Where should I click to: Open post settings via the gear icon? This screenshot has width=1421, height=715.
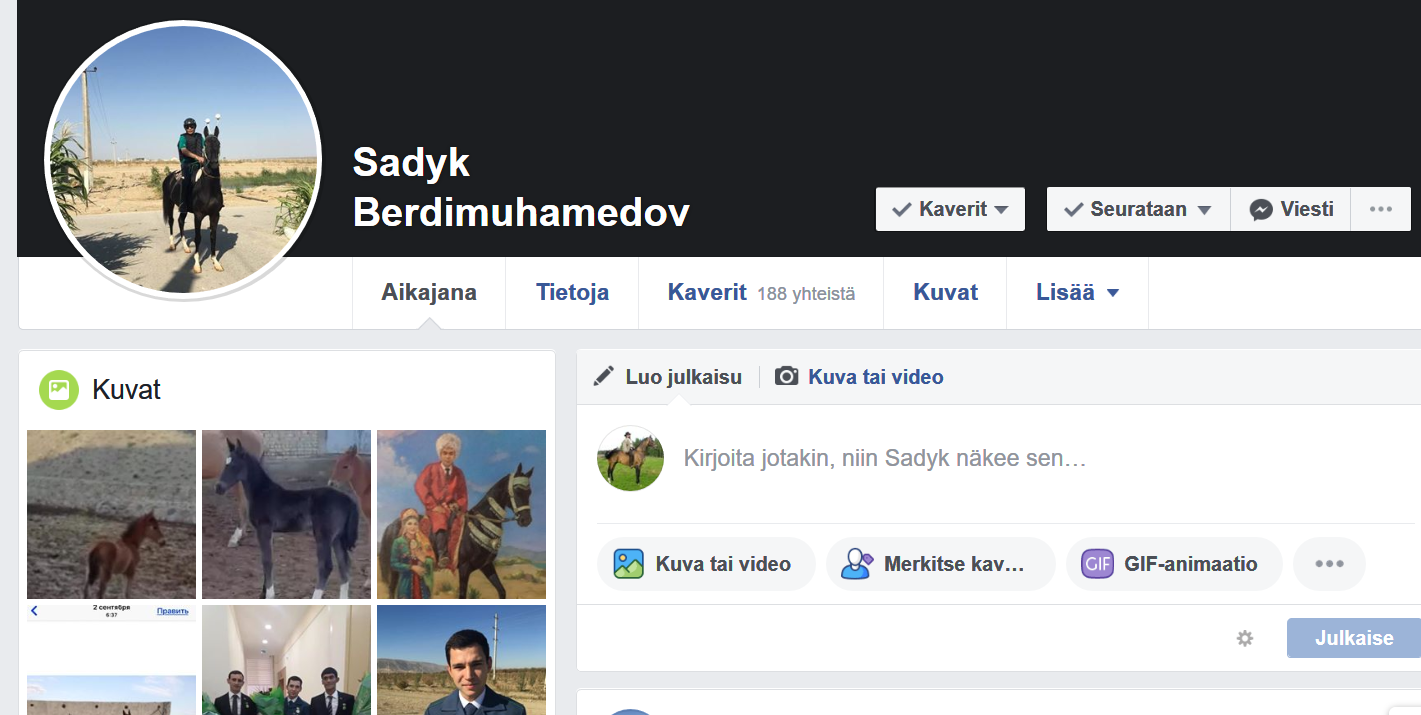point(1245,638)
